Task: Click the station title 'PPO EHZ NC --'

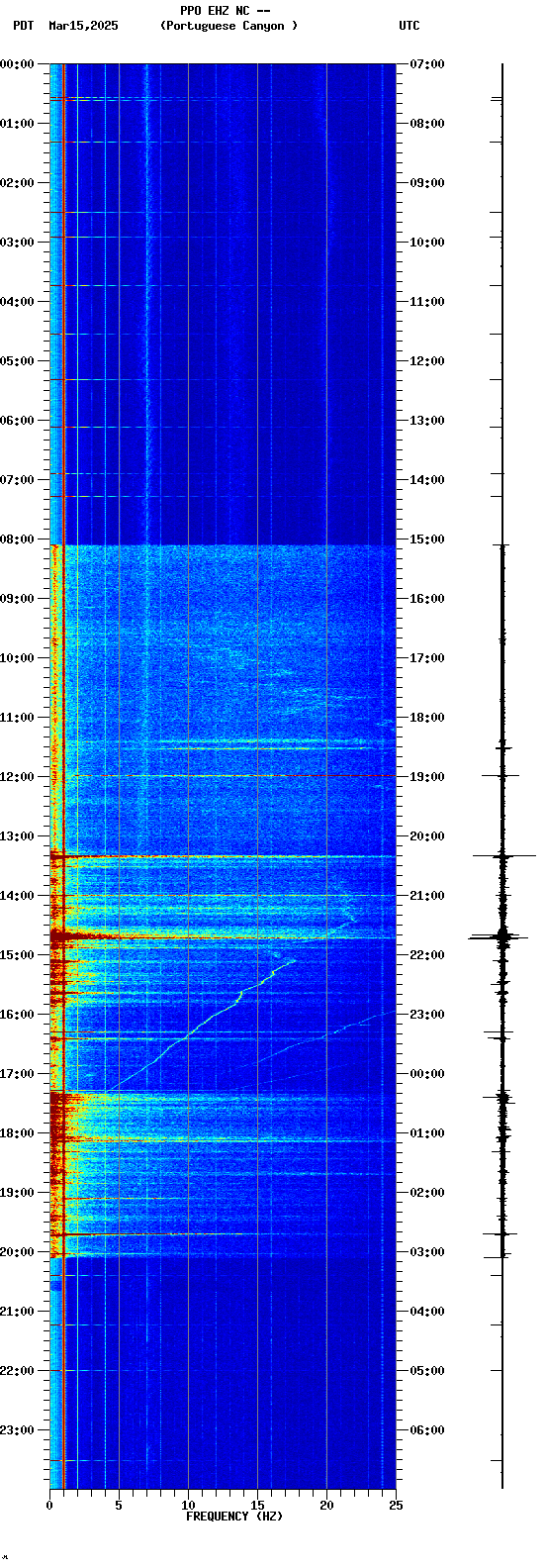Action: pyautogui.click(x=226, y=11)
